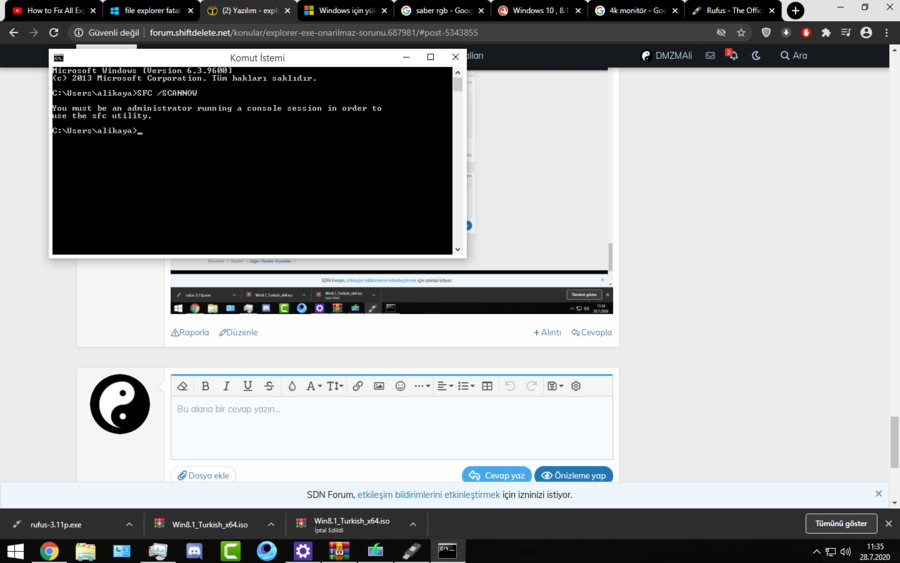Image resolution: width=900 pixels, height=563 pixels.
Task: Expand options for cancelled Win8.1_Turkish_x64.iso download
Action: click(413, 525)
